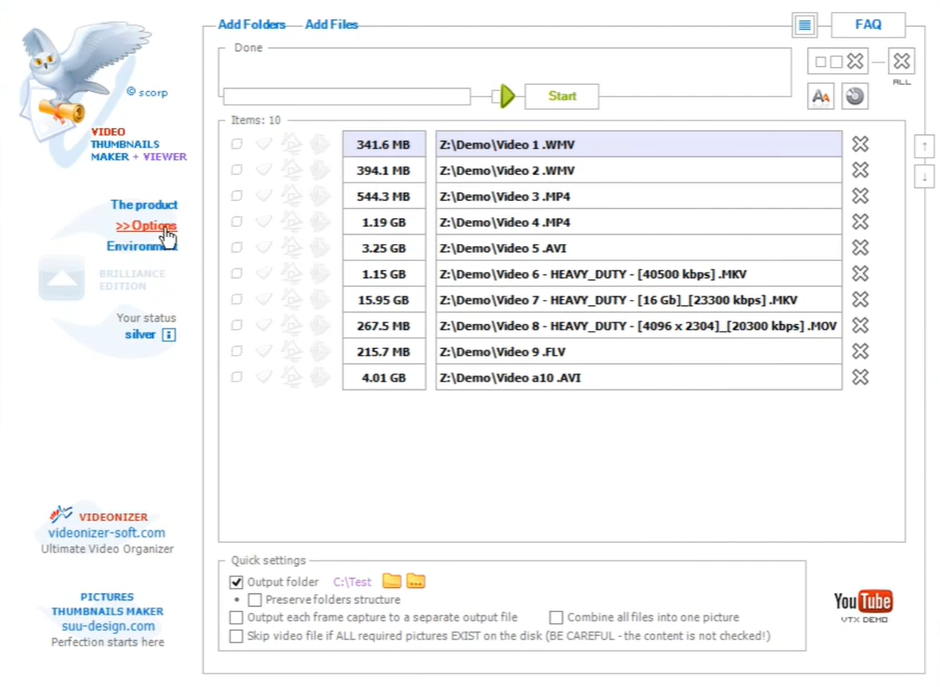Viewport: 940px width, 687px height.
Task: Click Add Files link
Action: click(331, 25)
